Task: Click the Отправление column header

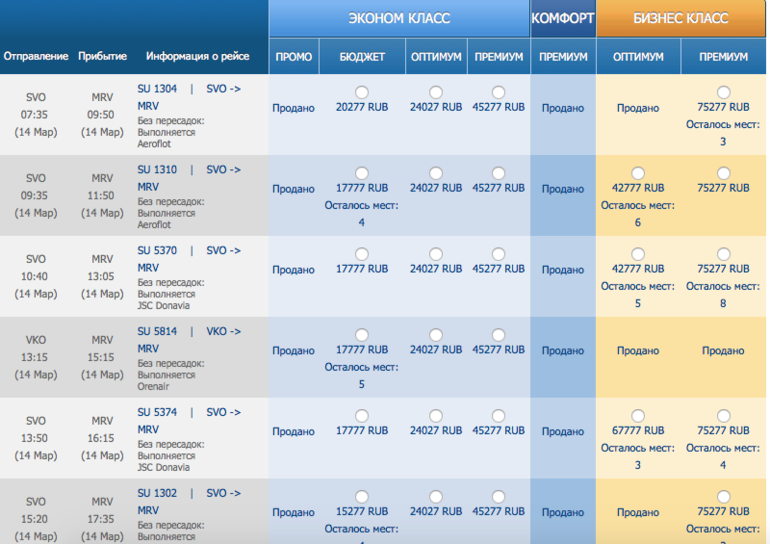Action: coord(36,56)
